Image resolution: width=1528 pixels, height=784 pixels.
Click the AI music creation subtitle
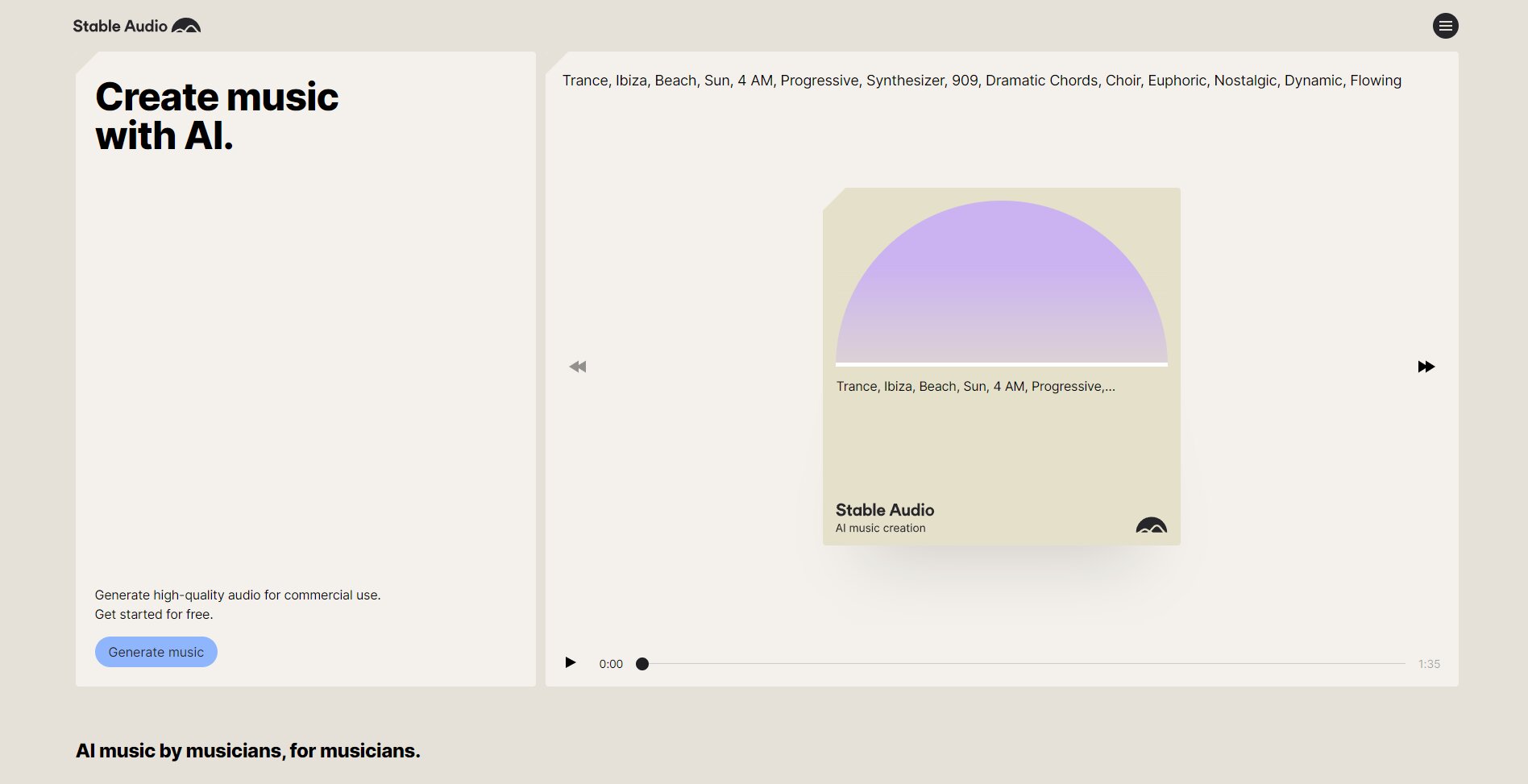click(880, 529)
